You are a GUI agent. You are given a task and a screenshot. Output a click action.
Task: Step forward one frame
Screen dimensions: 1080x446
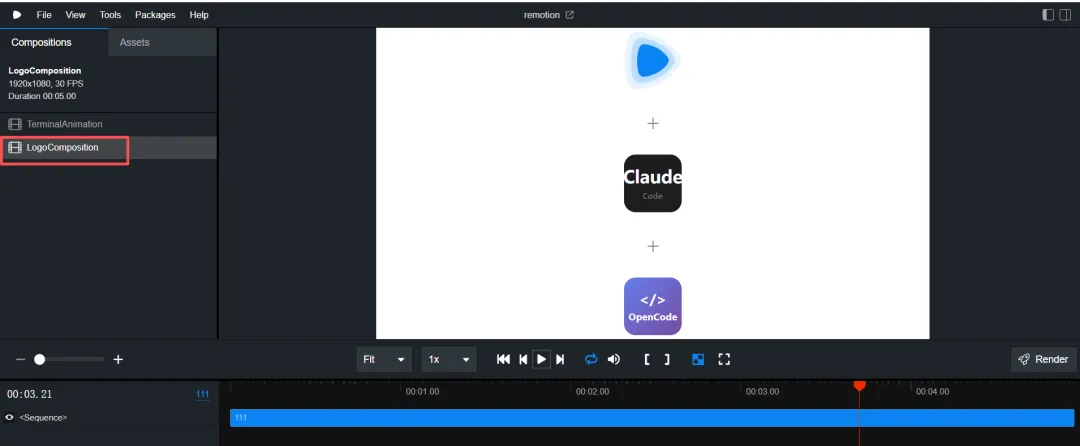[x=560, y=359]
